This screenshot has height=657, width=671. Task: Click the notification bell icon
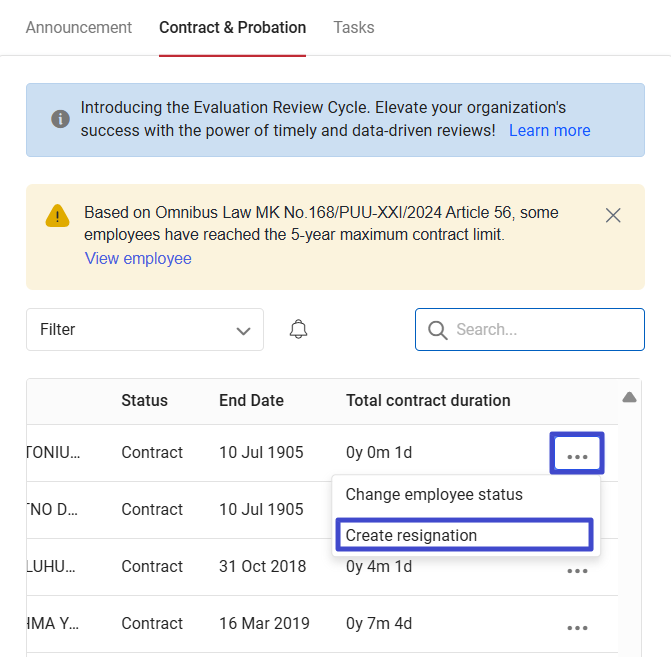(x=298, y=329)
